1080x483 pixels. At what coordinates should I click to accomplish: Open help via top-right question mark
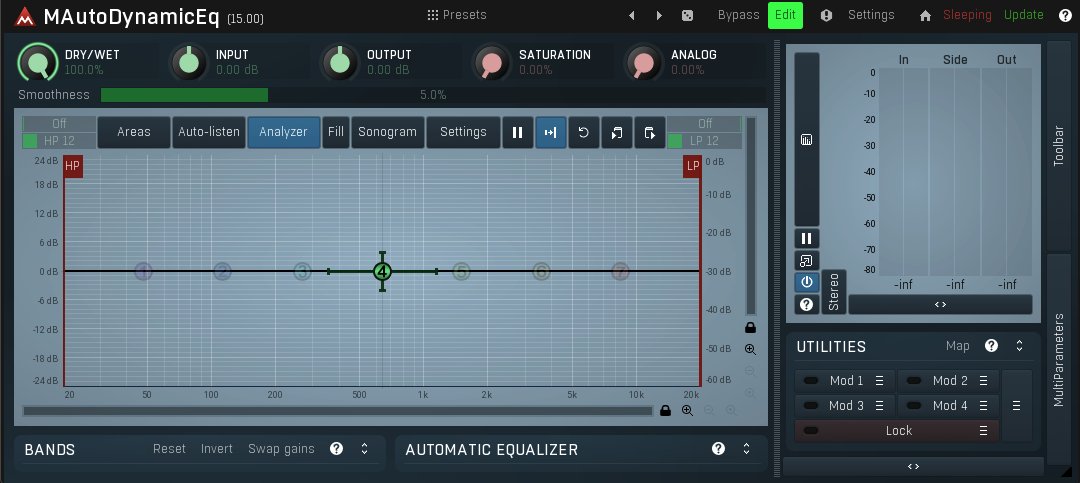[x=1065, y=16]
